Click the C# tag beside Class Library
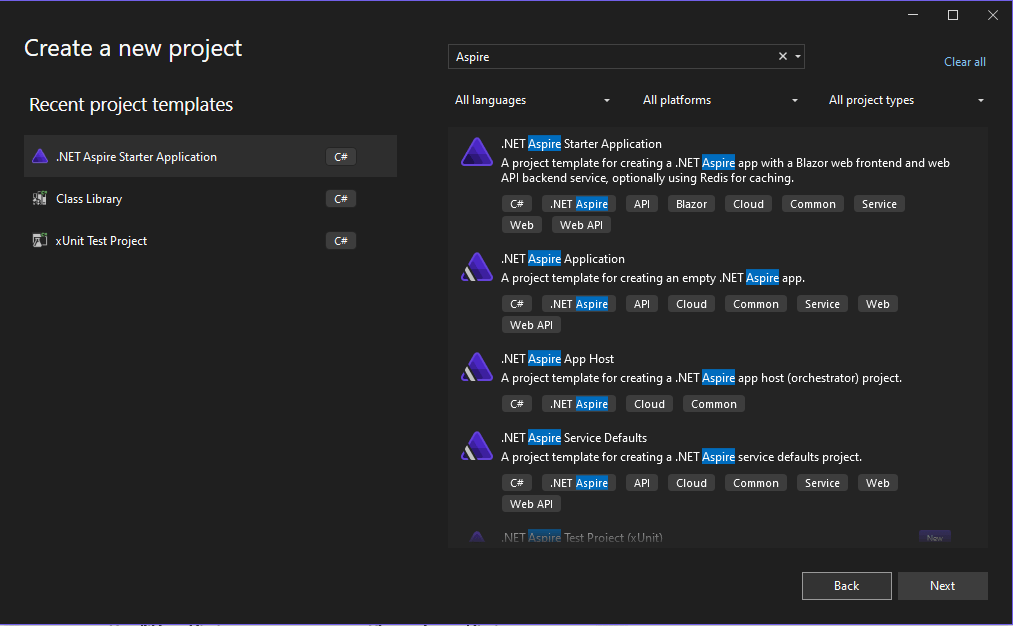The height and width of the screenshot is (626, 1013). pyautogui.click(x=340, y=199)
